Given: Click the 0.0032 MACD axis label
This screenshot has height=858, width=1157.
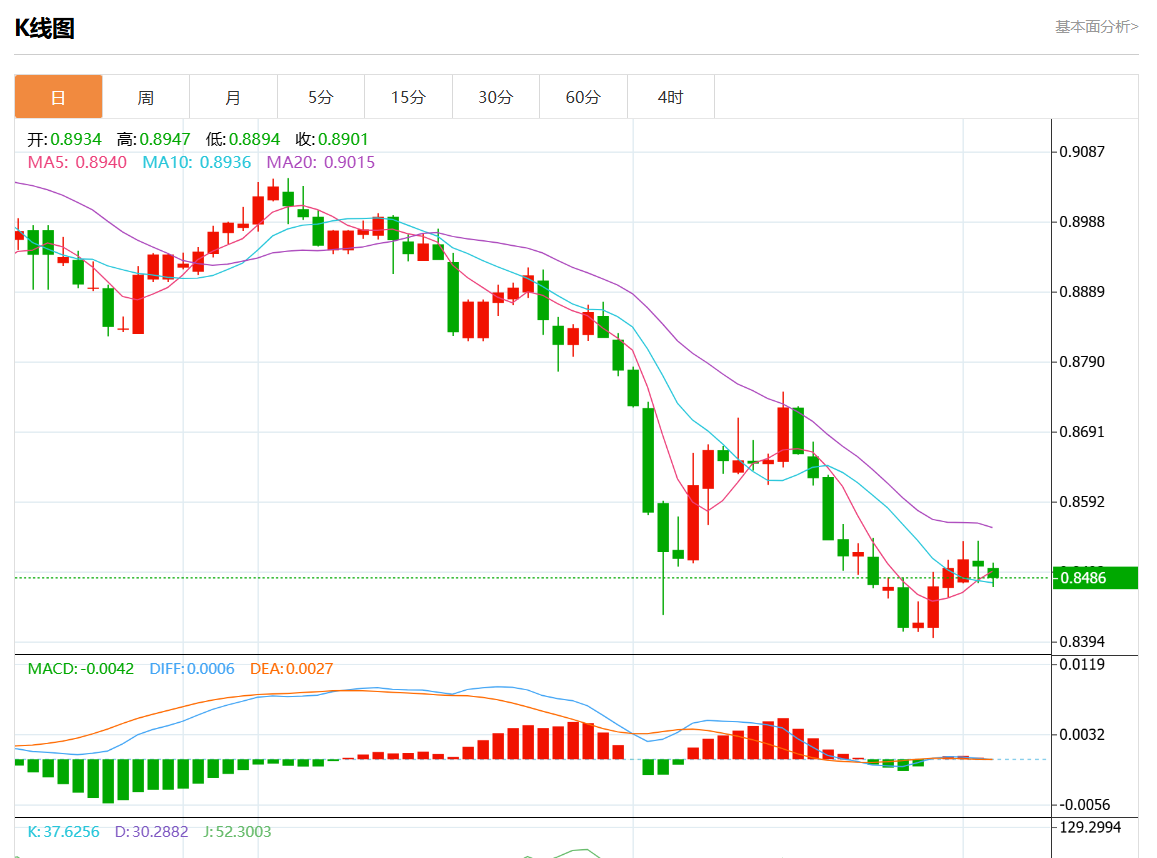Looking at the screenshot, I should click(x=1082, y=735).
